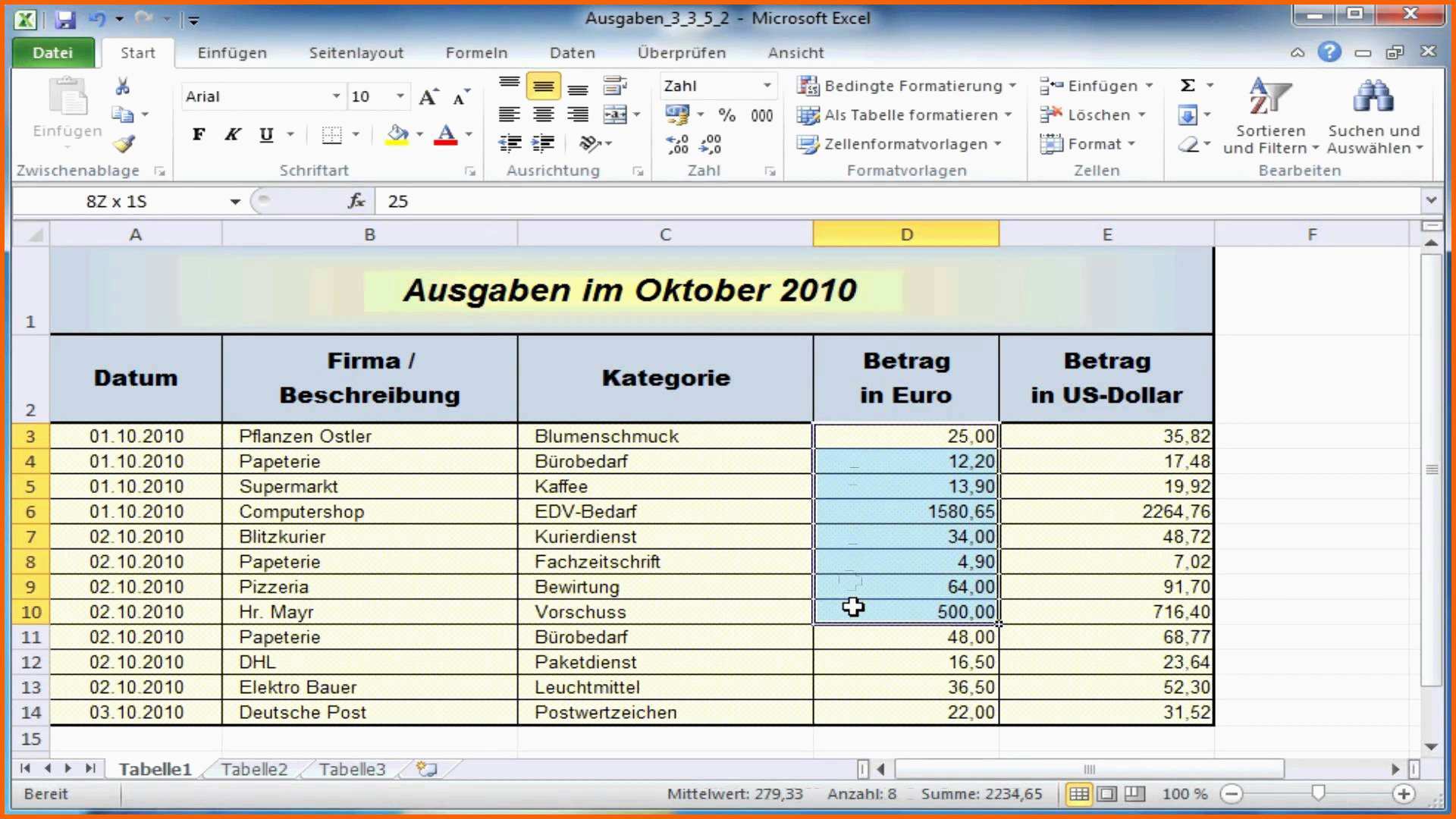Open the font size 10 dropdown

click(x=400, y=96)
